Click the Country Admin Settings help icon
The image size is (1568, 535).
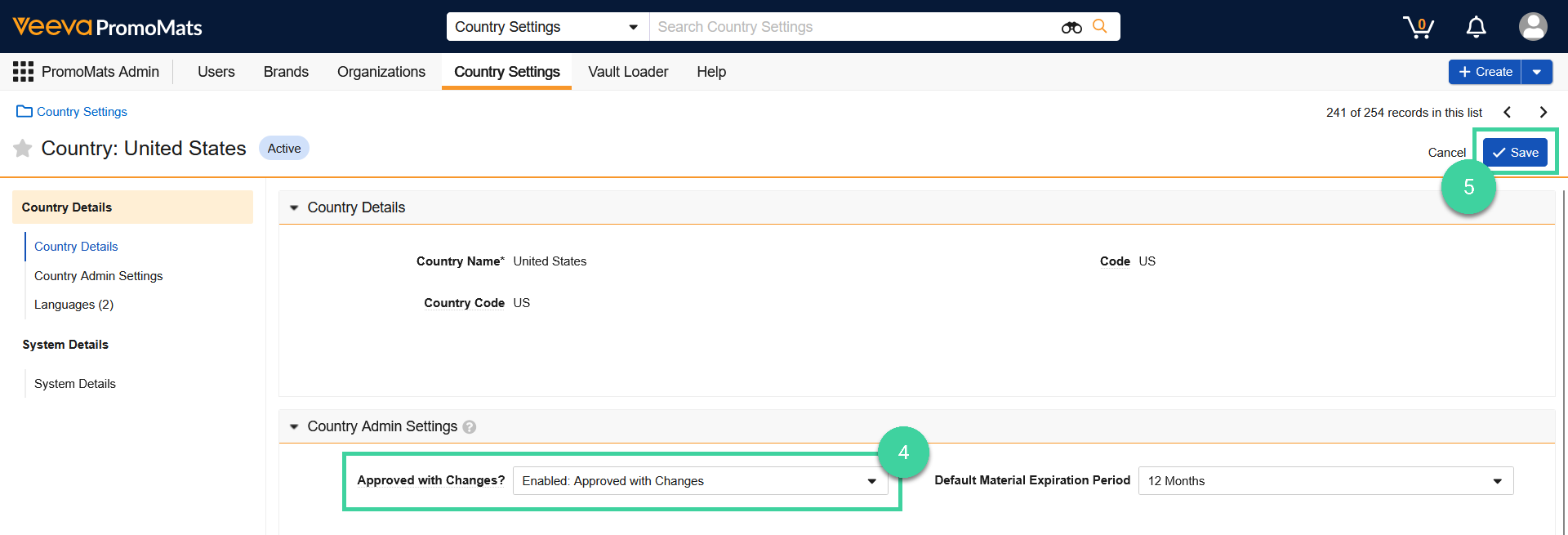click(469, 426)
